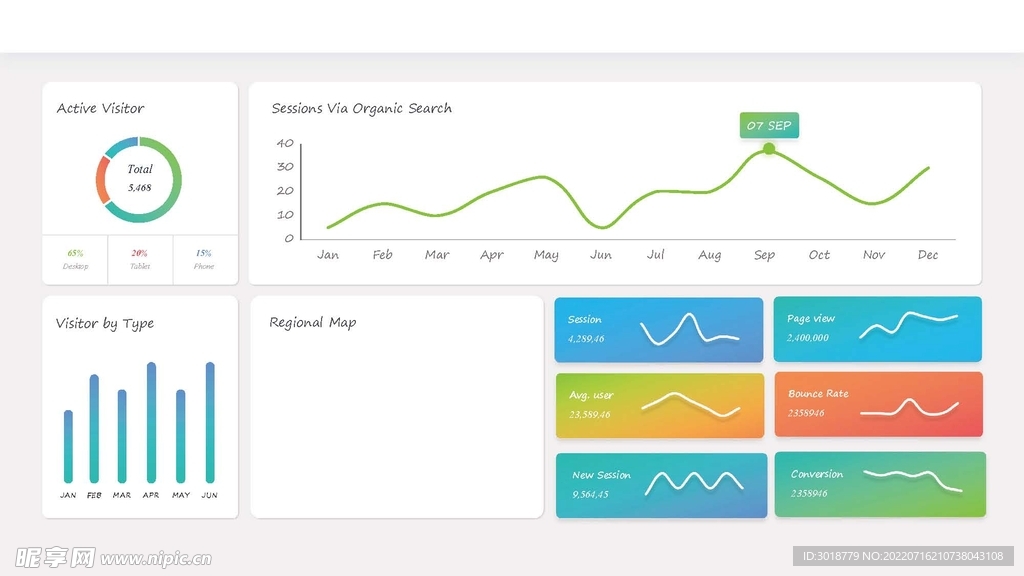
Task: Click the Active Visitor donut chart center
Action: (x=139, y=179)
